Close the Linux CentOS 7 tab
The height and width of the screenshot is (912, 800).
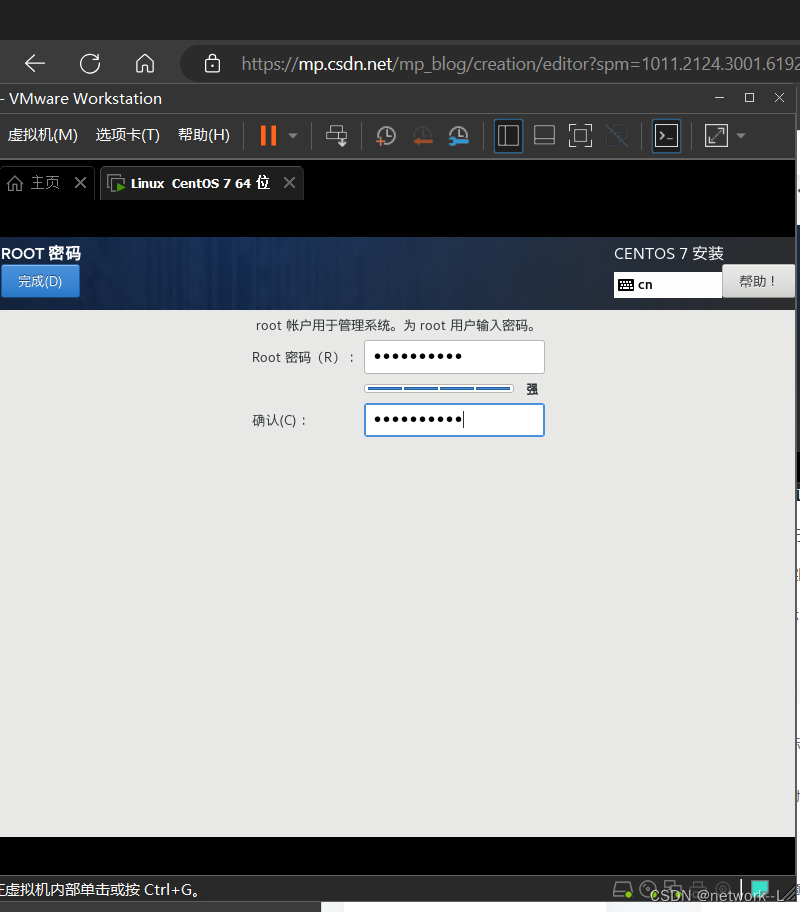(289, 183)
